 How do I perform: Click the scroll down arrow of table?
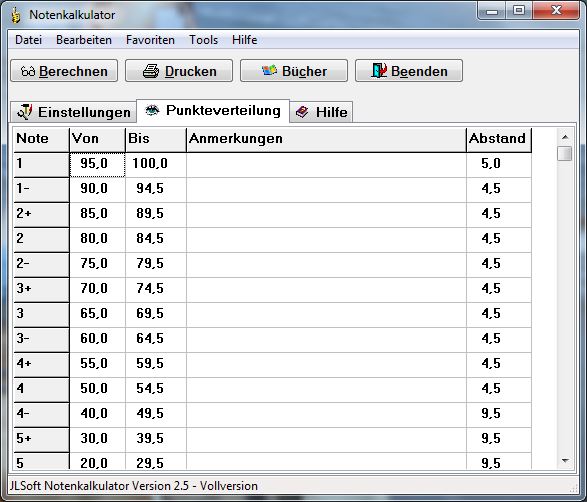click(565, 460)
